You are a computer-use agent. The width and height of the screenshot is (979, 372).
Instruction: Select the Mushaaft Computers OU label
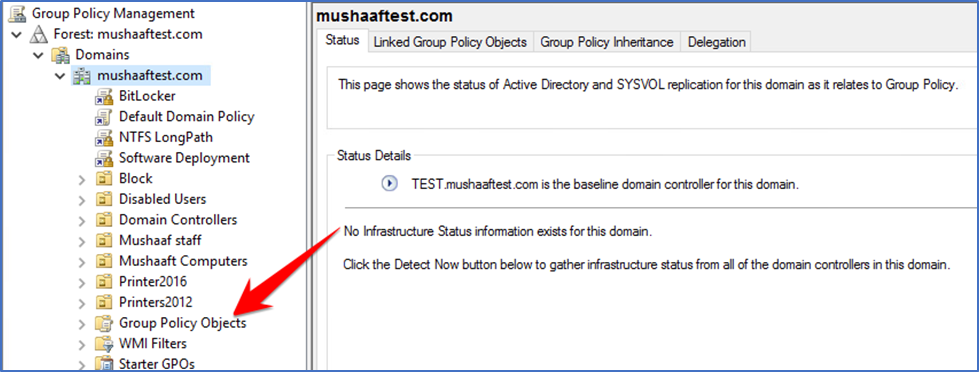point(183,261)
